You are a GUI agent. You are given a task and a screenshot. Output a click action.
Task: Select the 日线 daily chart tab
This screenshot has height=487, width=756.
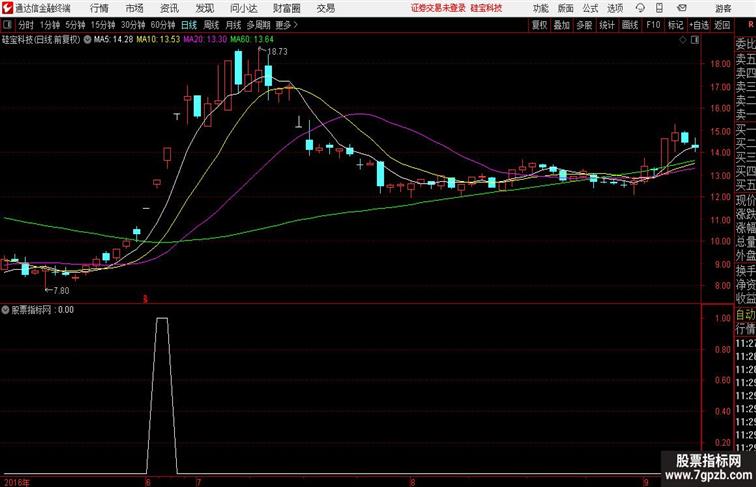[189, 25]
